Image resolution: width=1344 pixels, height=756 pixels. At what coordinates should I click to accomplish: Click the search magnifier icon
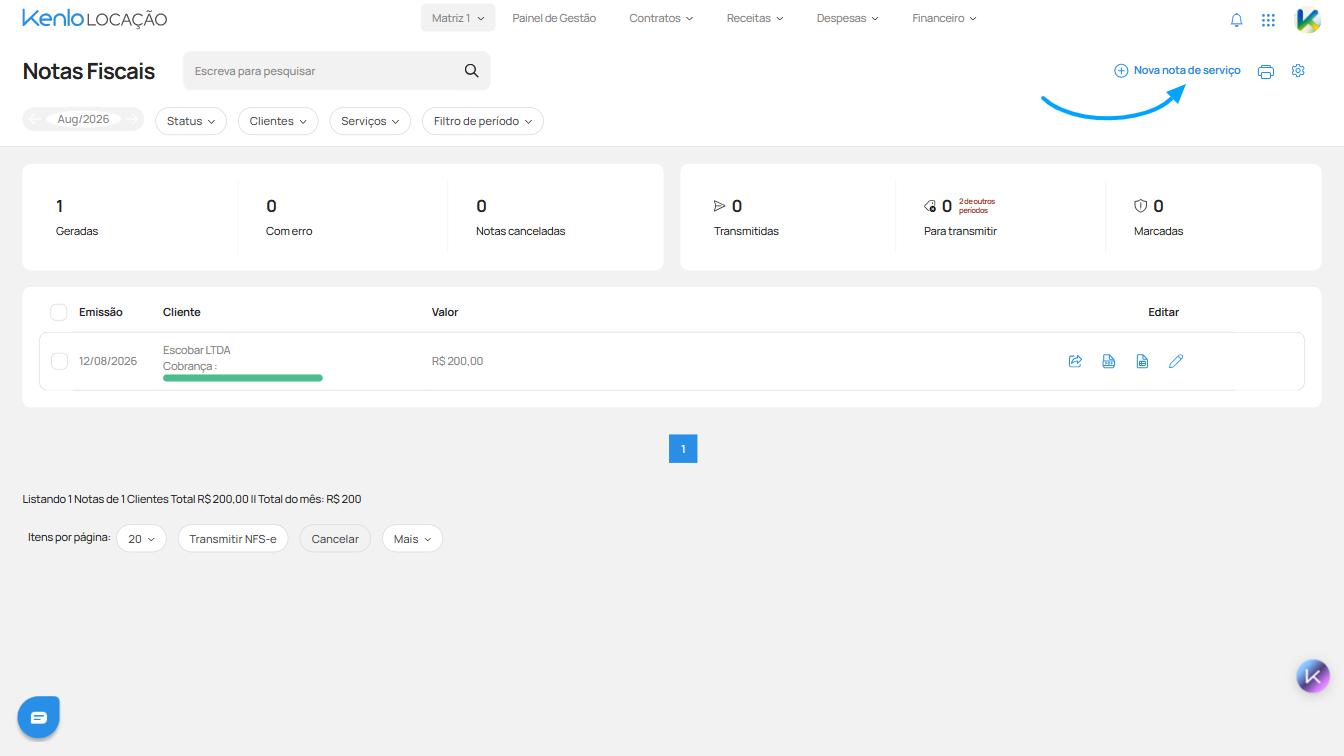pyautogui.click(x=471, y=71)
